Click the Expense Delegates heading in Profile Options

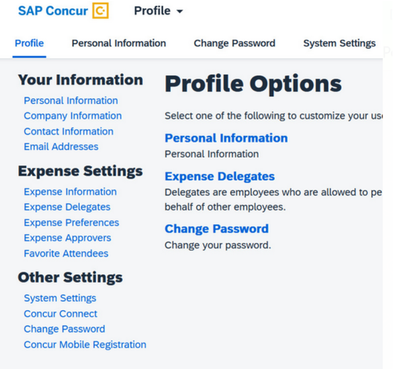(x=220, y=176)
